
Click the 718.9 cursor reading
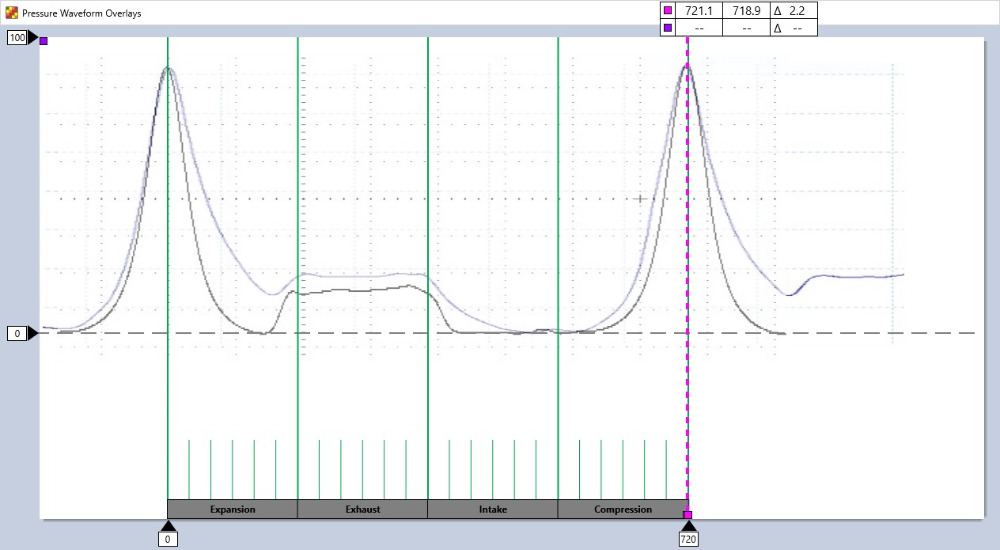click(746, 10)
